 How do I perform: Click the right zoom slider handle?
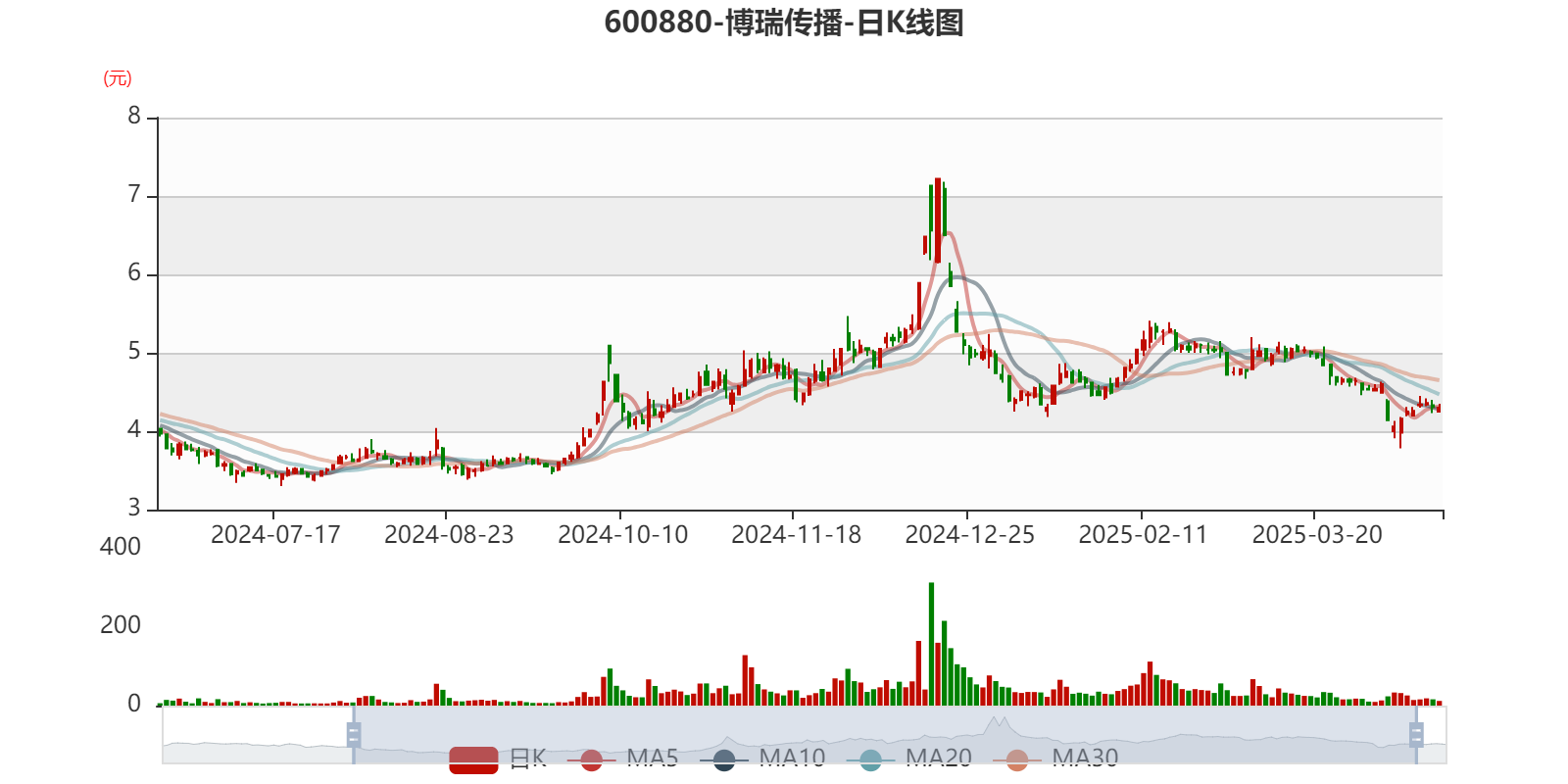pos(1415,734)
